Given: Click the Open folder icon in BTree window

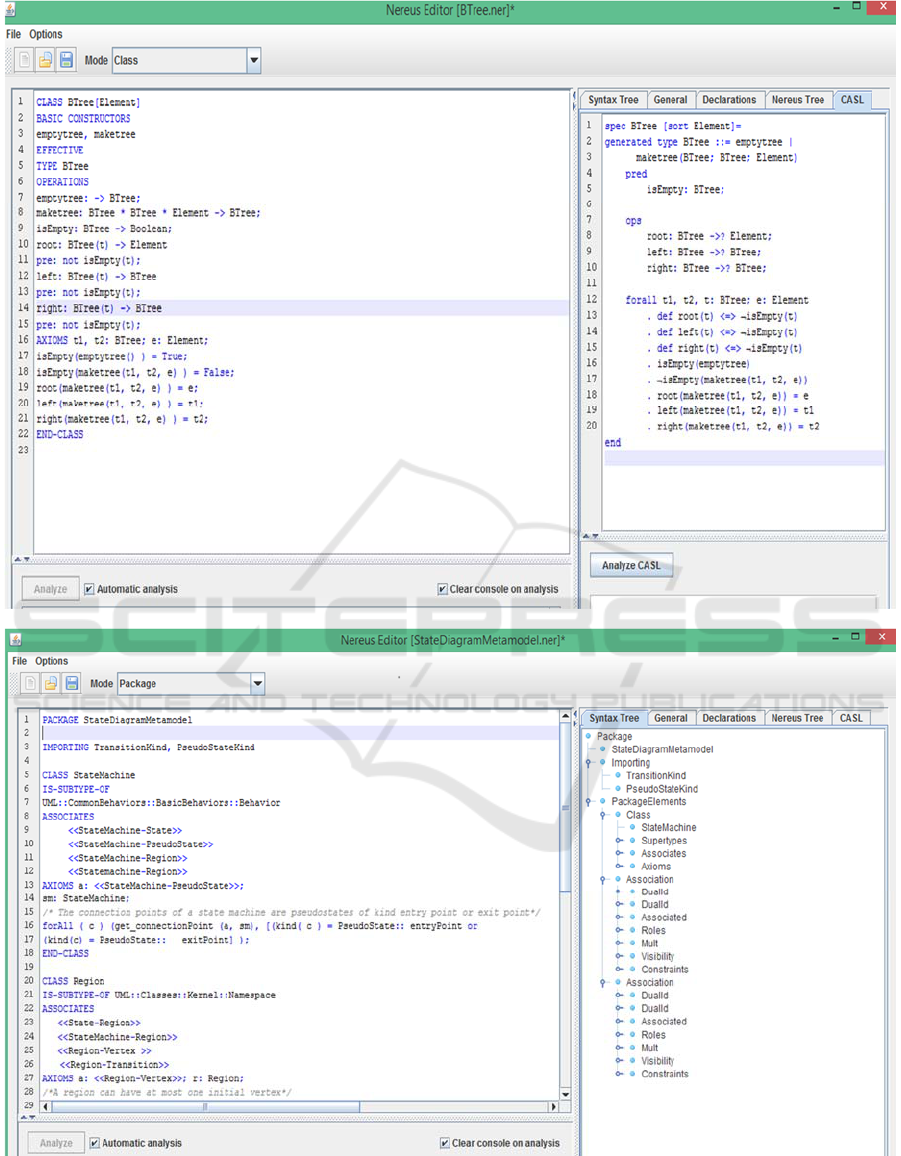Looking at the screenshot, I should (x=45, y=60).
